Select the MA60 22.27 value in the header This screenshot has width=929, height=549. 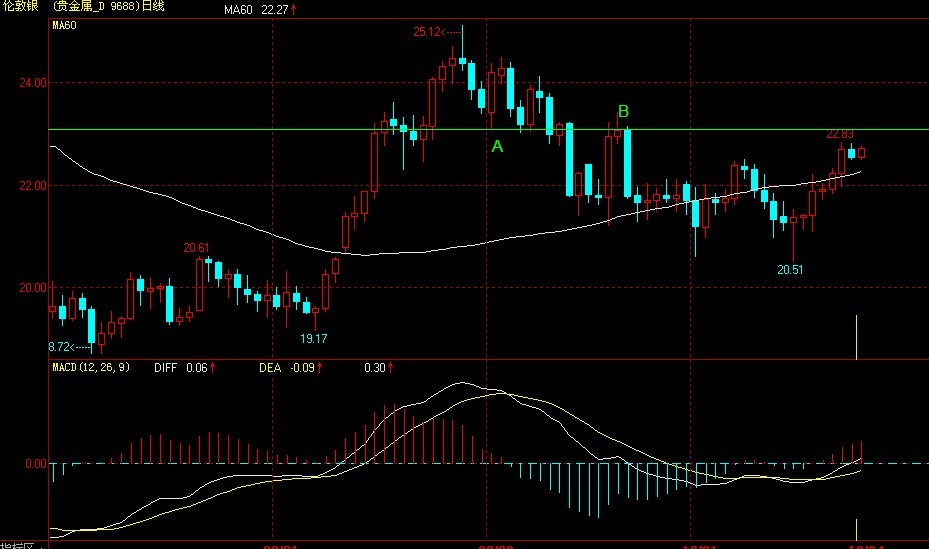[261, 9]
